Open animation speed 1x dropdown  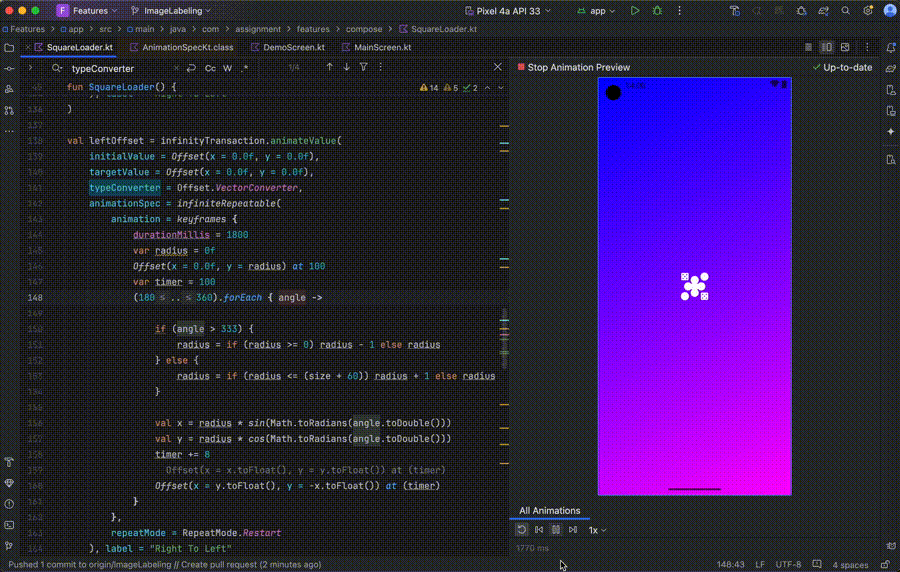tap(597, 530)
